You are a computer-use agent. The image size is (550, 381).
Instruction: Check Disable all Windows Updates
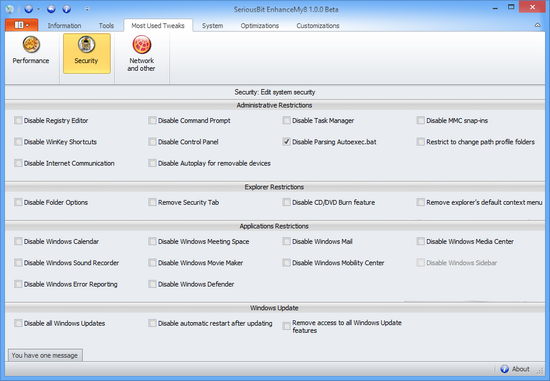tap(18, 323)
